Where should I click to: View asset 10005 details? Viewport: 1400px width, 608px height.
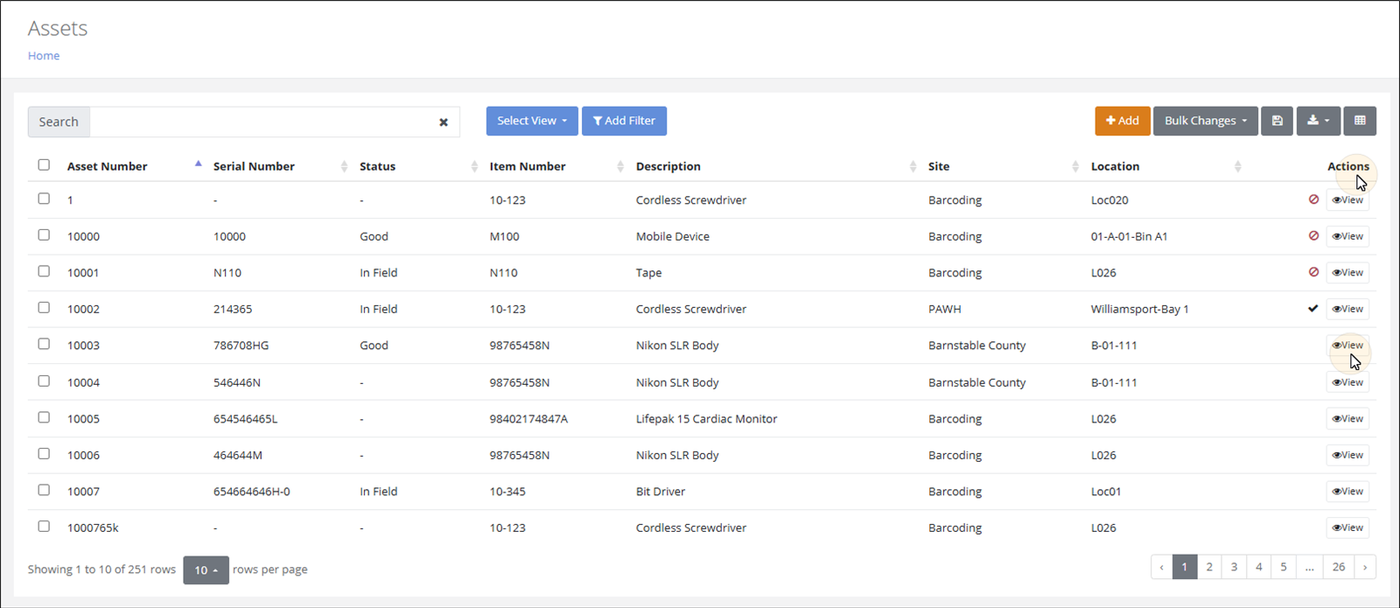(1347, 418)
